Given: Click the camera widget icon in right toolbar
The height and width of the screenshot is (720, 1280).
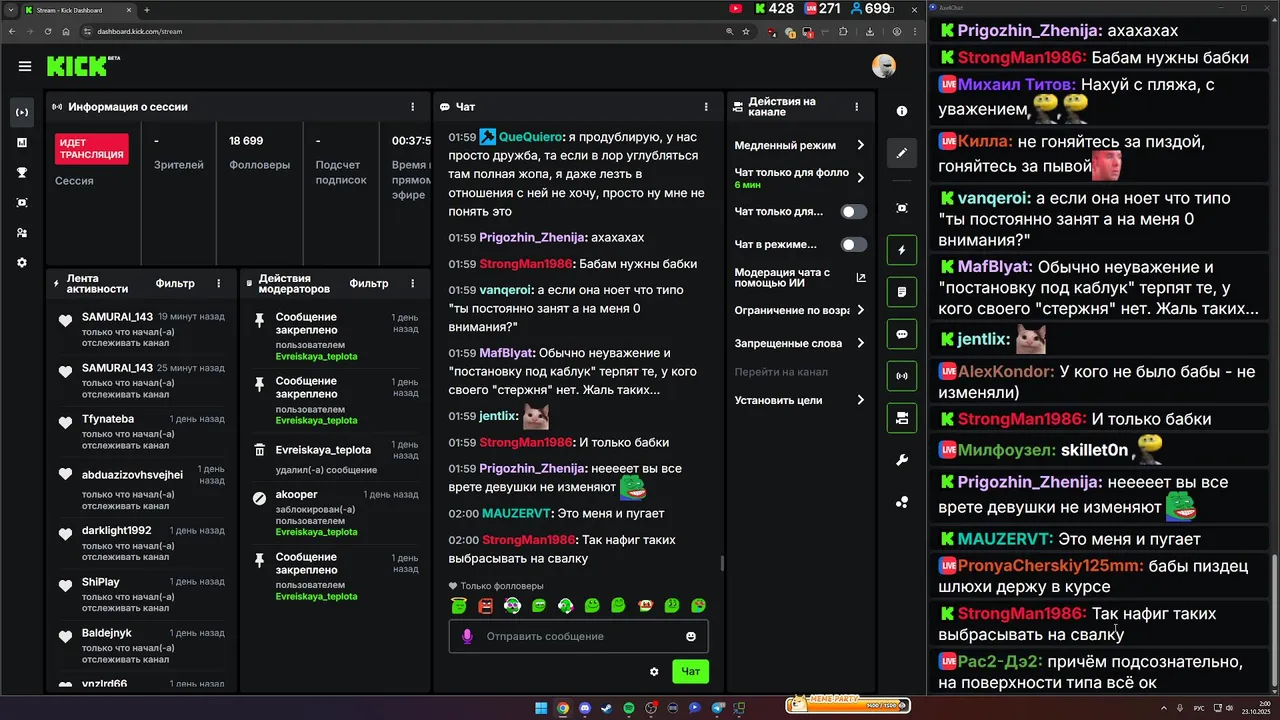Looking at the screenshot, I should 902,418.
